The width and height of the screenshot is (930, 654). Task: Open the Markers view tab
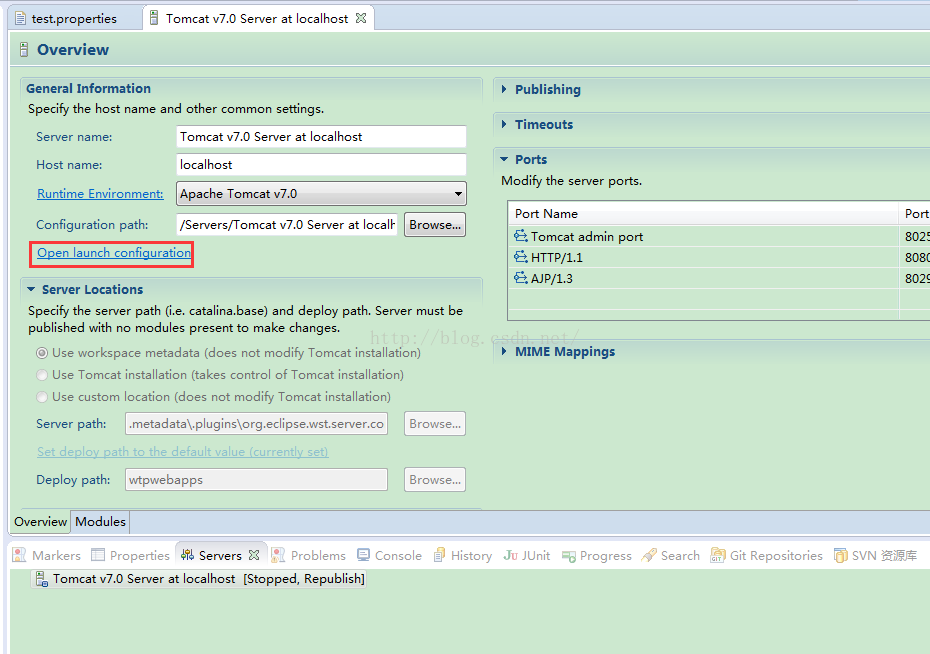pos(47,555)
